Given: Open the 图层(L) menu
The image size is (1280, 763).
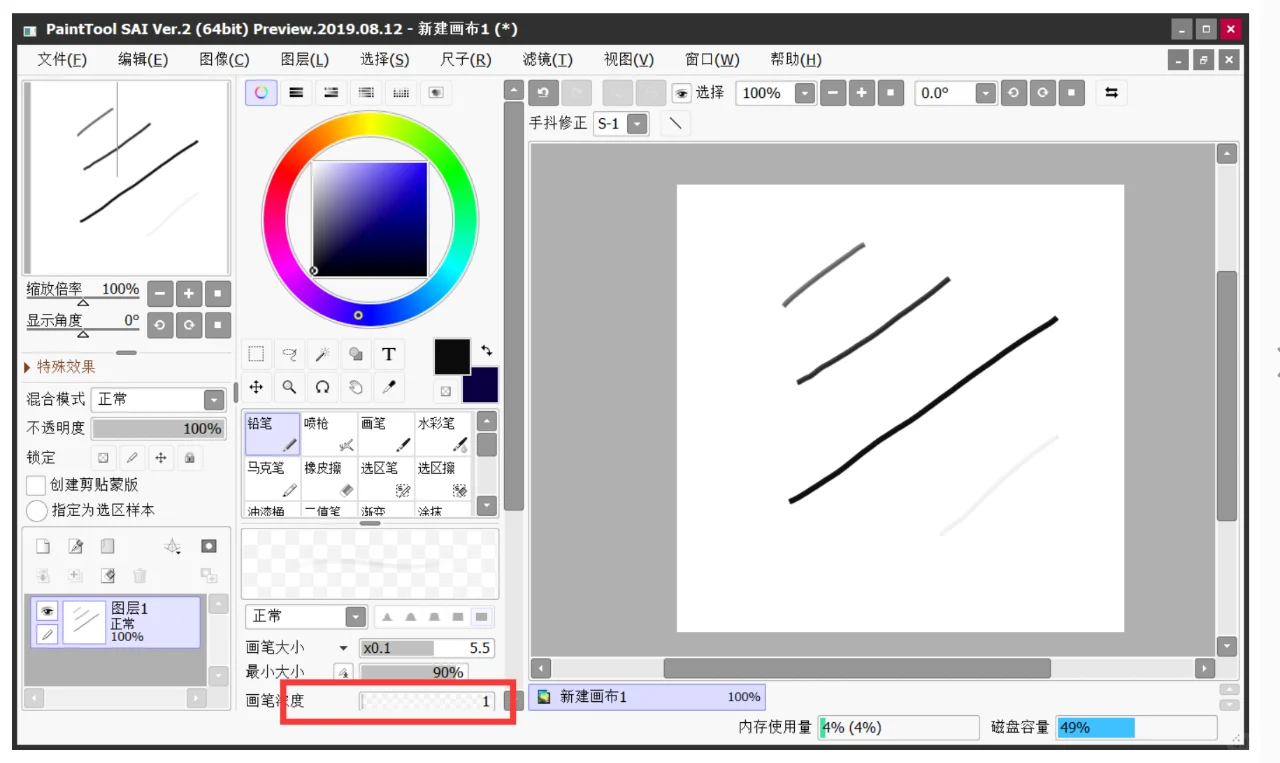Looking at the screenshot, I should coord(305,60).
